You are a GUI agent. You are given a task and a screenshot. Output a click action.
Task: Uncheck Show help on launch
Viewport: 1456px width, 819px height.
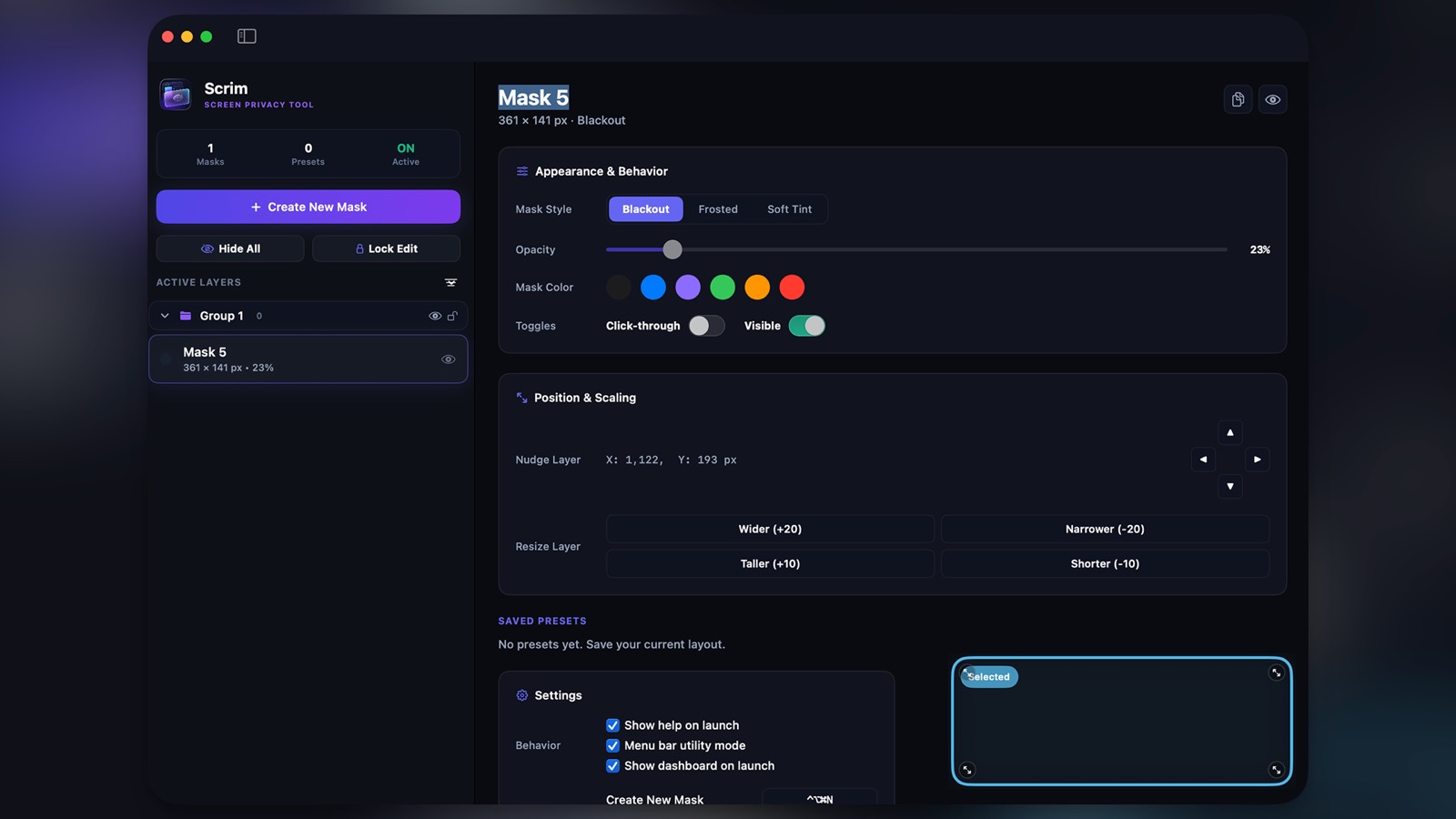(x=612, y=725)
